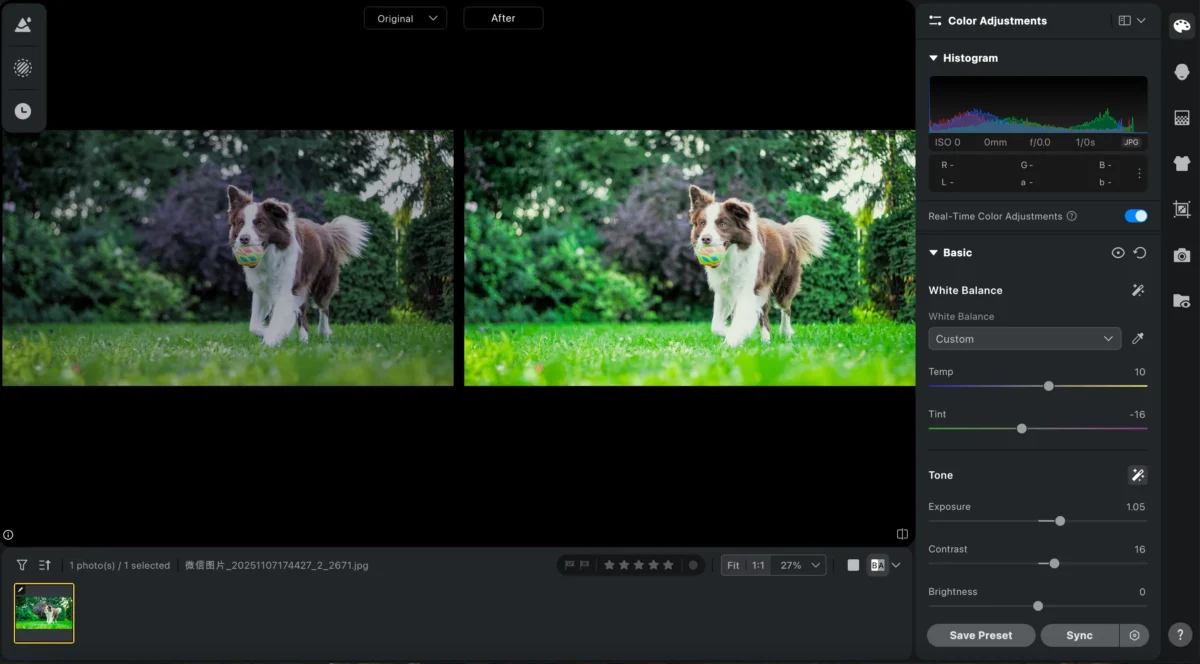
Task: Pick white balance with the eyedropper icon
Action: (1138, 338)
